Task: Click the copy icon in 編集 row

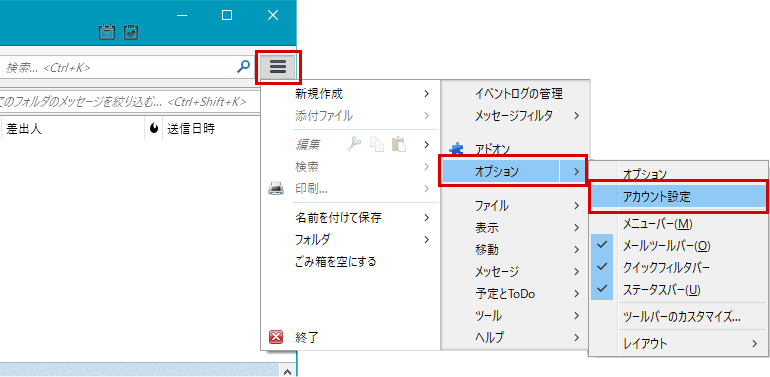Action: click(x=377, y=144)
